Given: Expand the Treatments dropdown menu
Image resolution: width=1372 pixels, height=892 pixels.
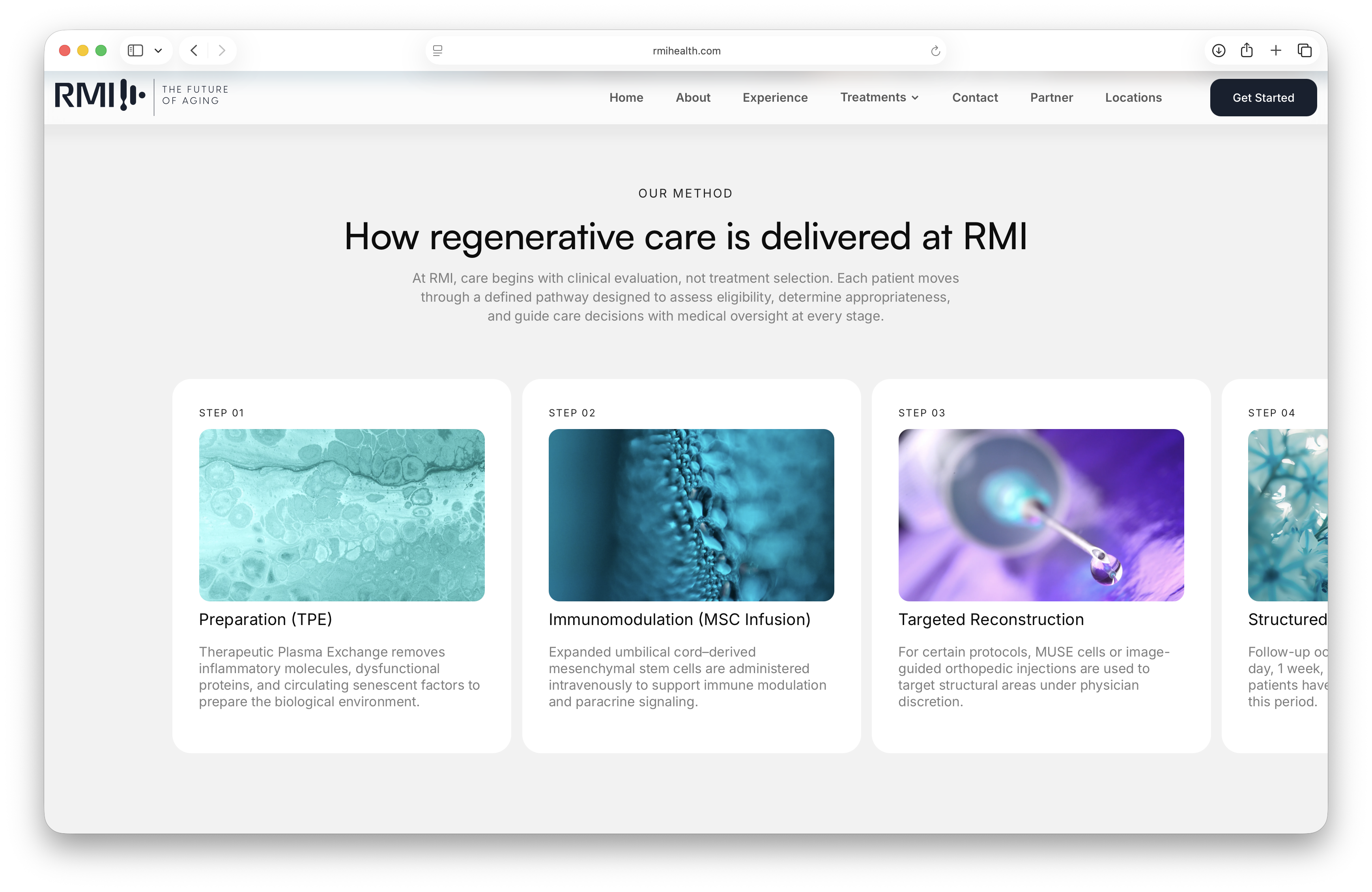Looking at the screenshot, I should (x=879, y=97).
